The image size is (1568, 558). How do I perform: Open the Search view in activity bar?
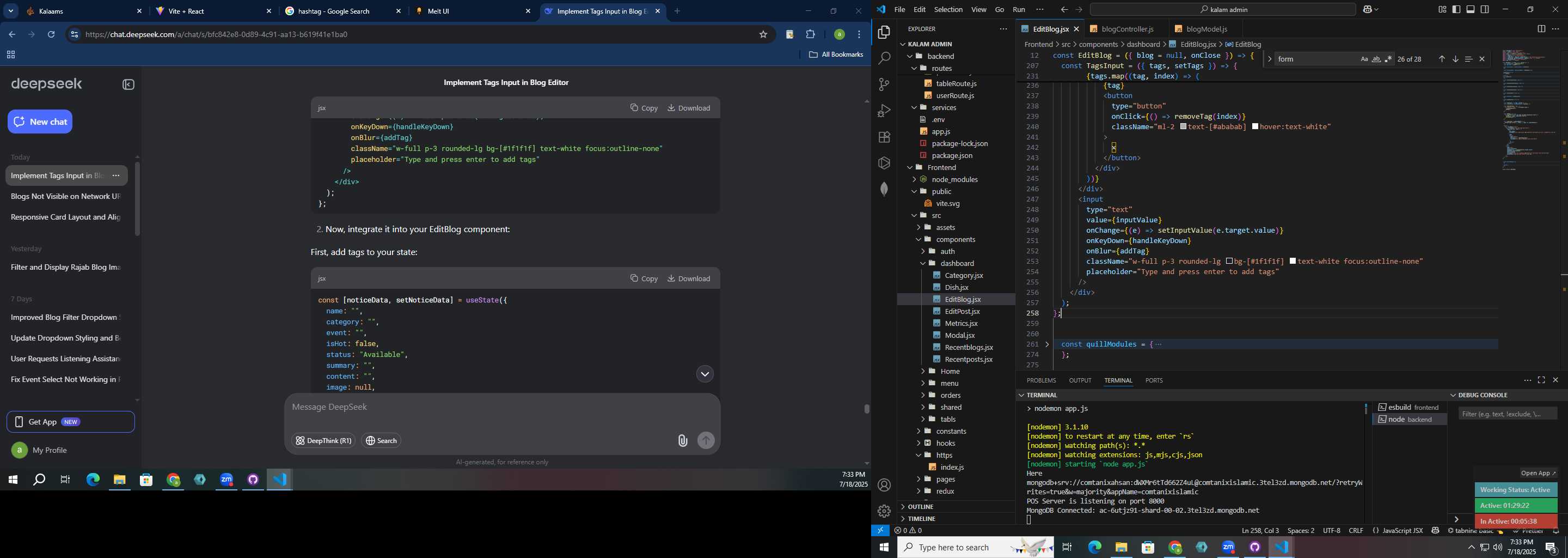(x=884, y=58)
